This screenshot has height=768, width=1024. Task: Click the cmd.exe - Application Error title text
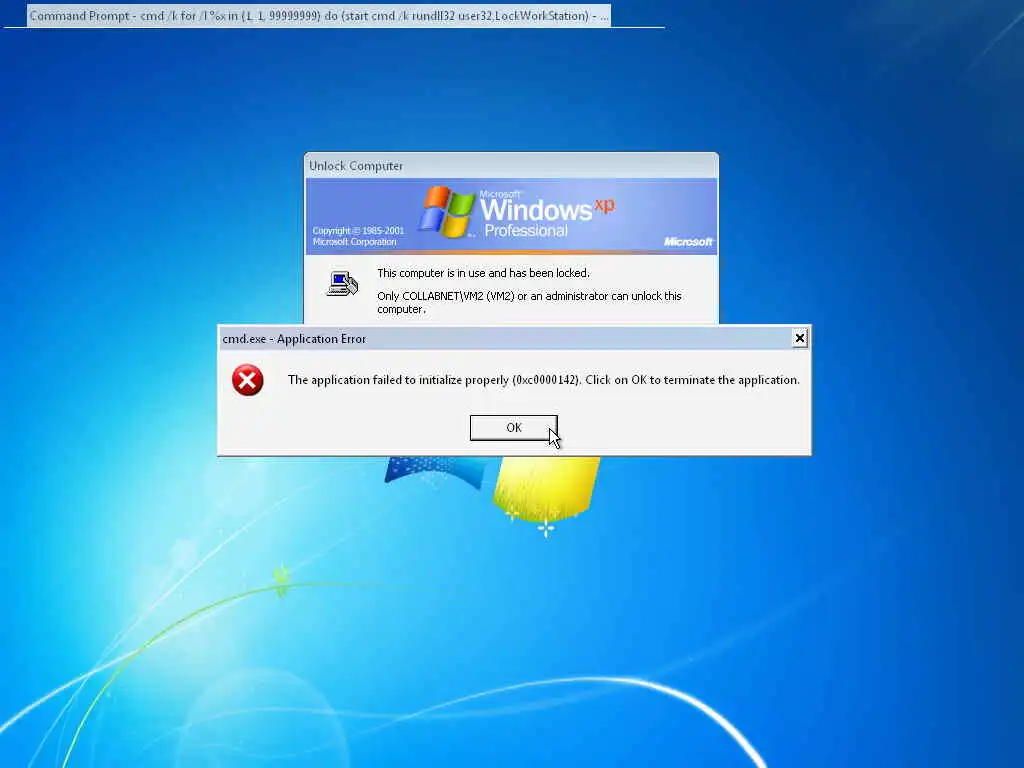[294, 339]
